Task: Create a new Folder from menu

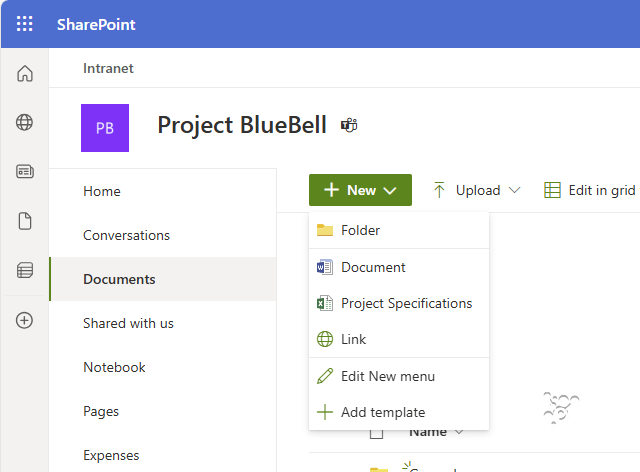Action: (x=399, y=230)
